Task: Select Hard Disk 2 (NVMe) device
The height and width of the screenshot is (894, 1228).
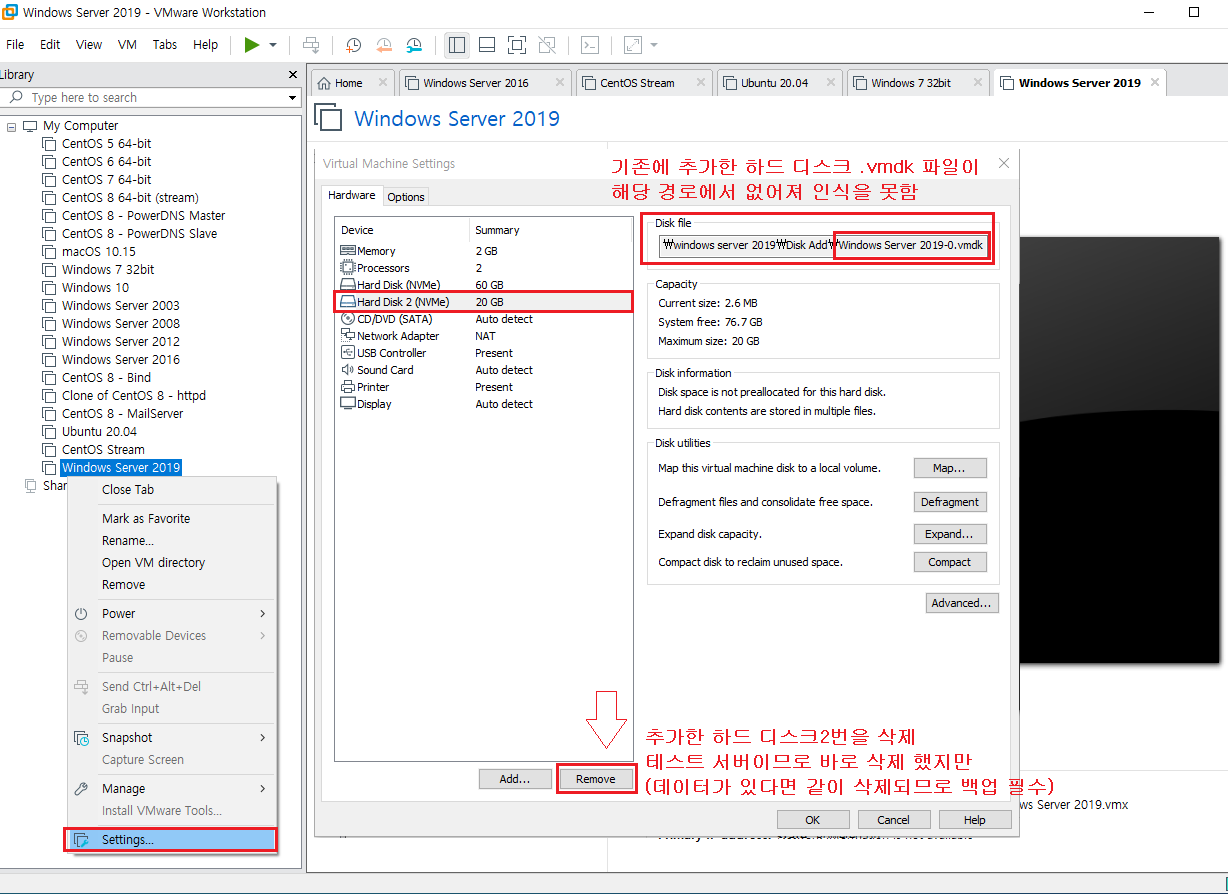Action: click(x=483, y=302)
